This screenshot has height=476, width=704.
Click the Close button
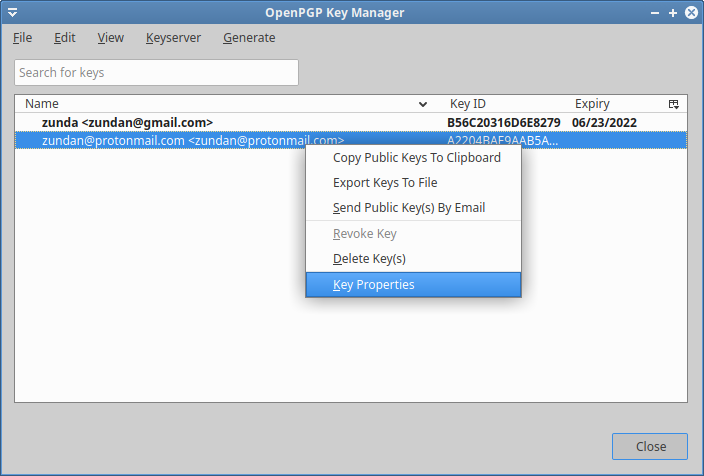click(650, 446)
